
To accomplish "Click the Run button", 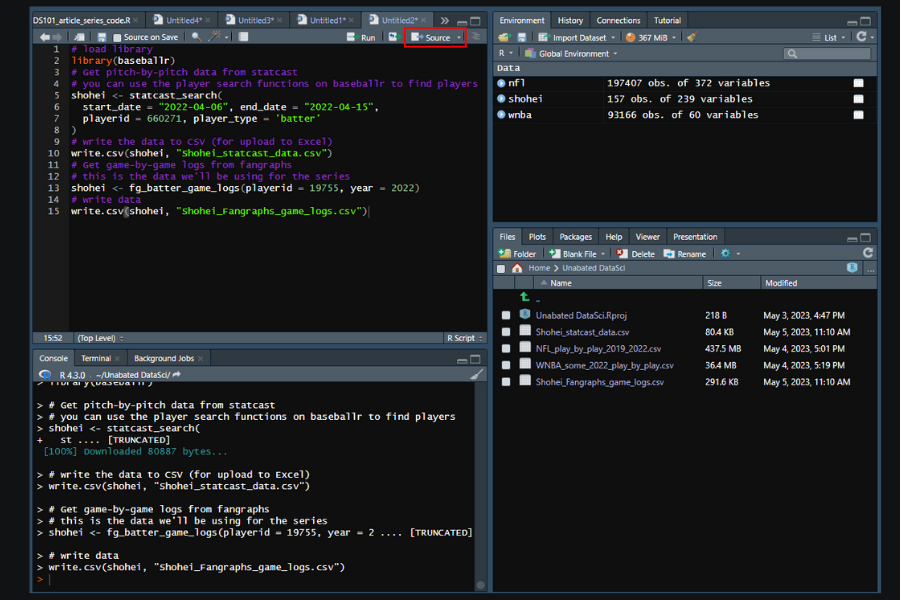I will [x=361, y=37].
